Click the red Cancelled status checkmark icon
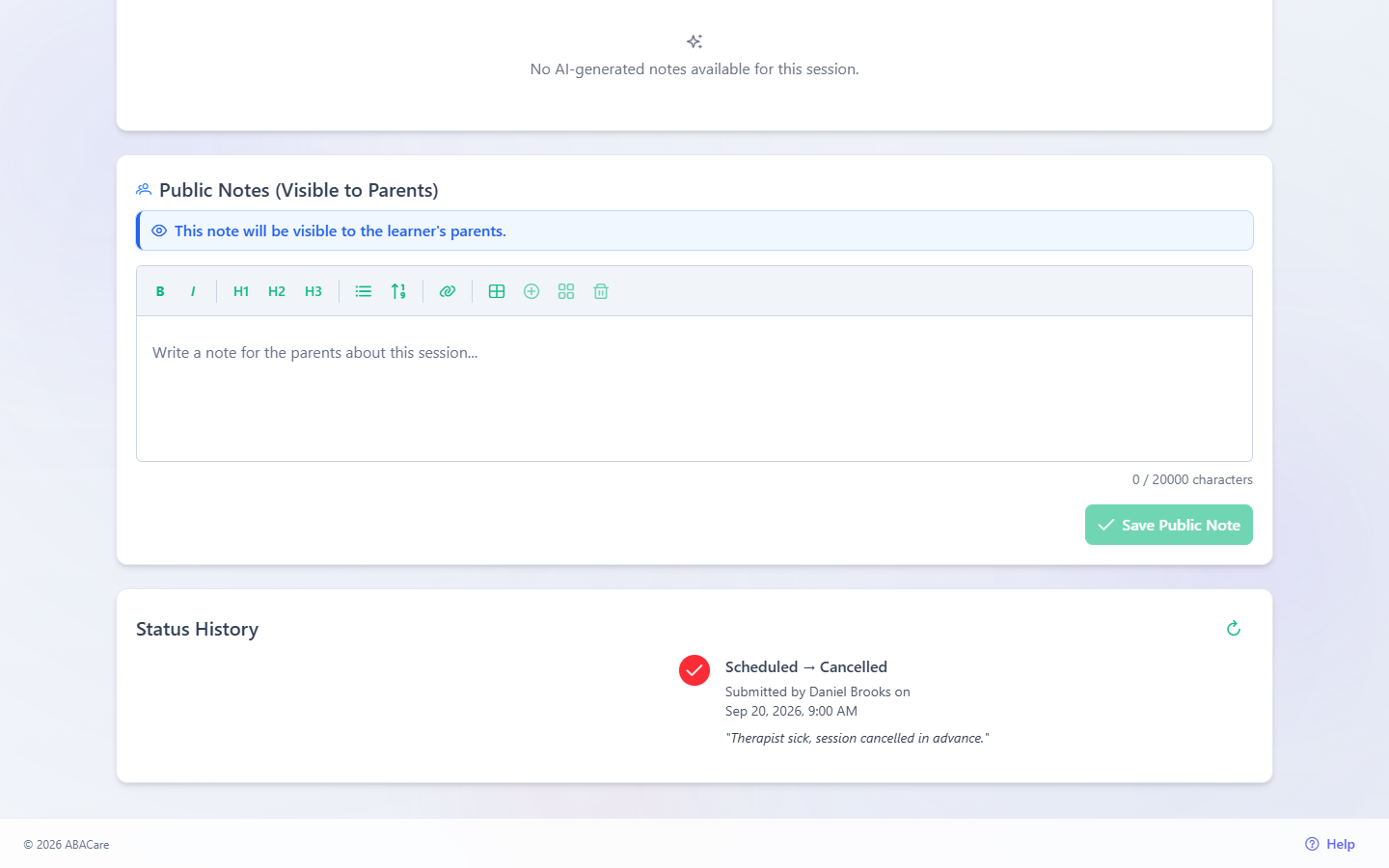Screen dimensions: 1389x868 tap(694, 670)
